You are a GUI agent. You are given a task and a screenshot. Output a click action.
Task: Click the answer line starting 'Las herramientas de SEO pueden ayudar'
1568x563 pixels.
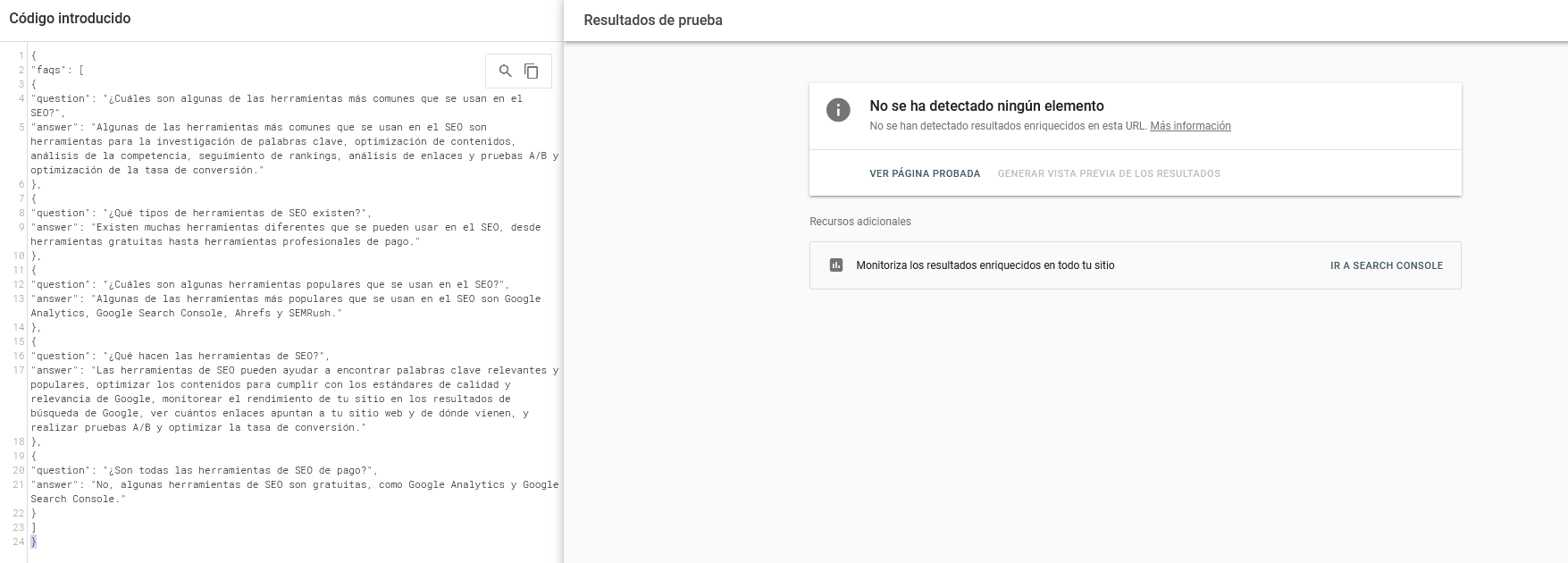(x=295, y=399)
